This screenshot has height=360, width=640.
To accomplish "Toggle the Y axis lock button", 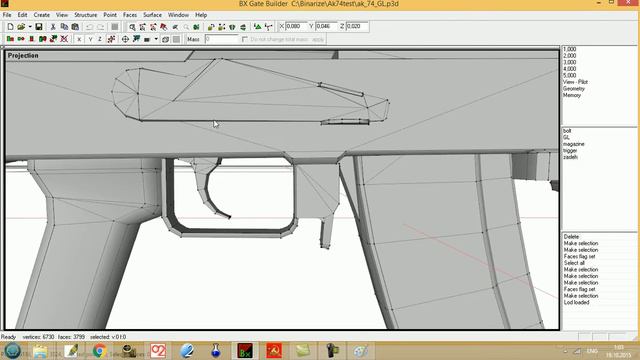I will (x=90, y=39).
